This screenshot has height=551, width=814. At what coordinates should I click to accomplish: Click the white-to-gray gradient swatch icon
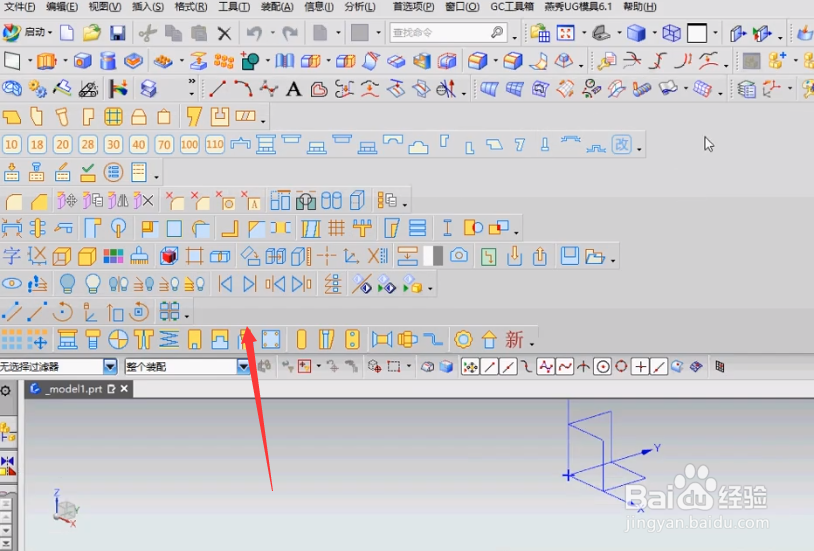[433, 256]
